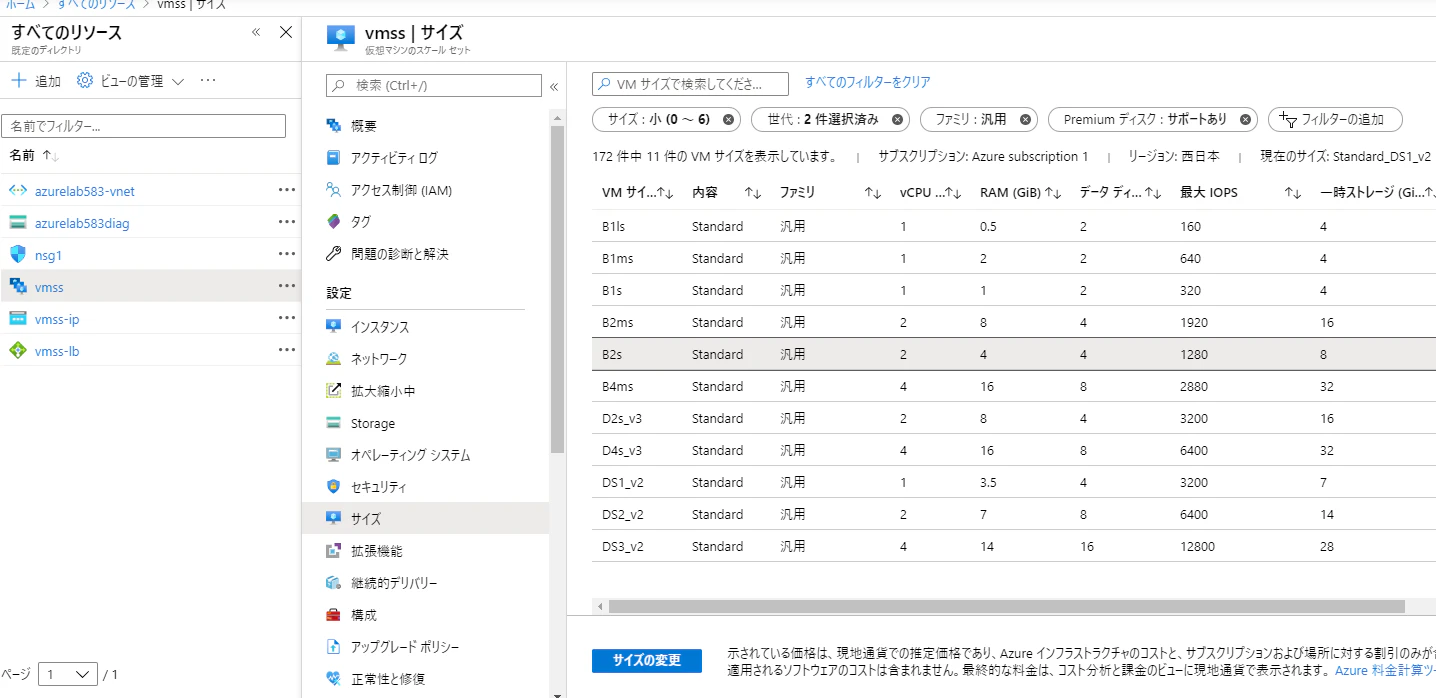Click the 拡大縮小中 scaling icon
The image size is (1436, 698).
click(x=334, y=391)
